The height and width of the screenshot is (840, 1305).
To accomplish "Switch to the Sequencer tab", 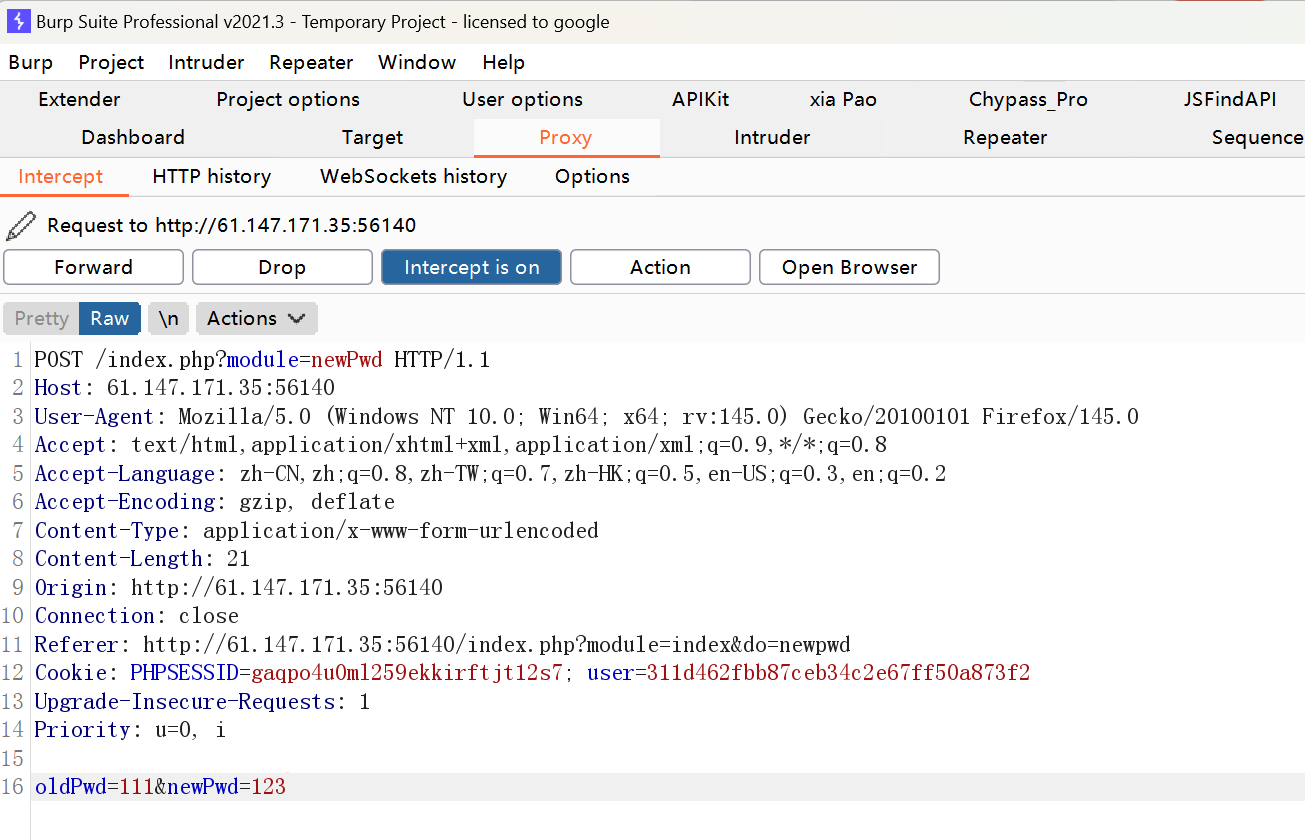I will click(x=1258, y=137).
